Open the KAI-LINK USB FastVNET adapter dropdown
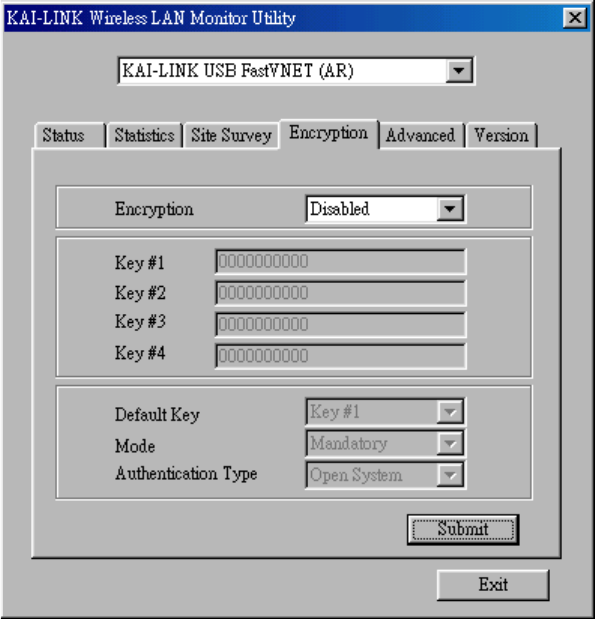The height and width of the screenshot is (619, 595). click(x=459, y=71)
